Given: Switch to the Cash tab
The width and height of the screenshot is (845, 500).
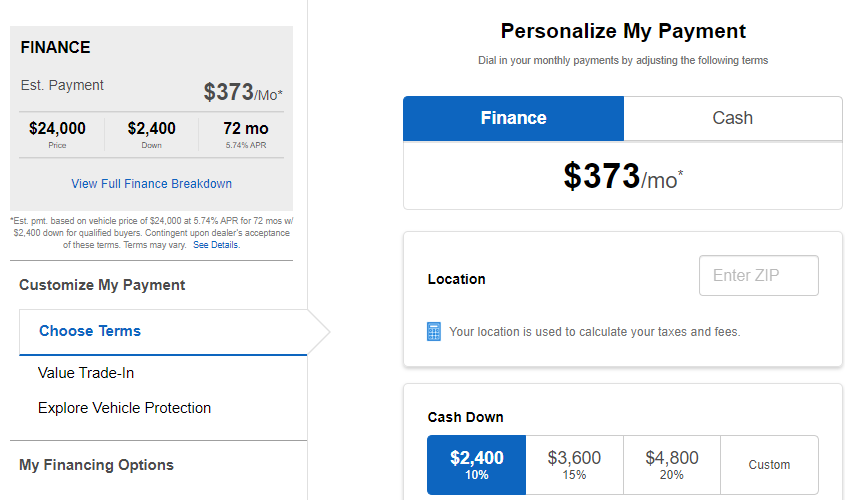Looking at the screenshot, I should (x=733, y=118).
